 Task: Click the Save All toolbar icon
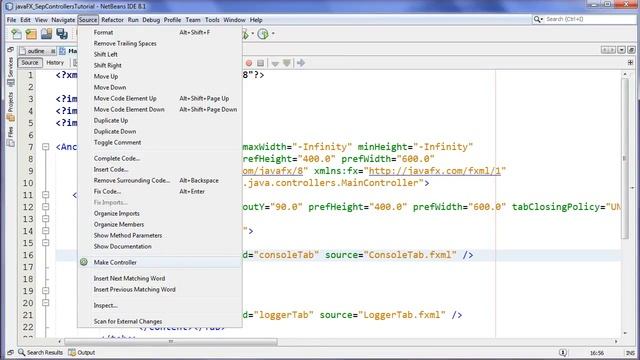(x=62, y=34)
